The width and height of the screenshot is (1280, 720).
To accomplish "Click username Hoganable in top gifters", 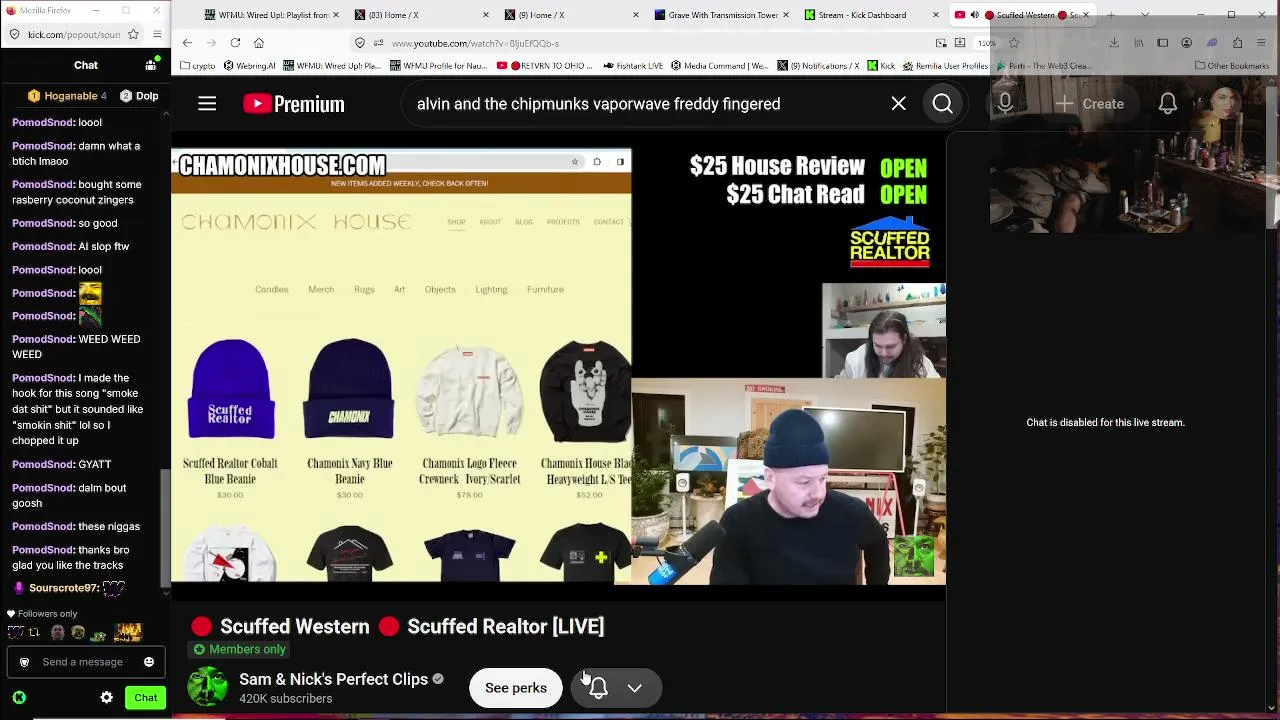I will pyautogui.click(x=70, y=96).
